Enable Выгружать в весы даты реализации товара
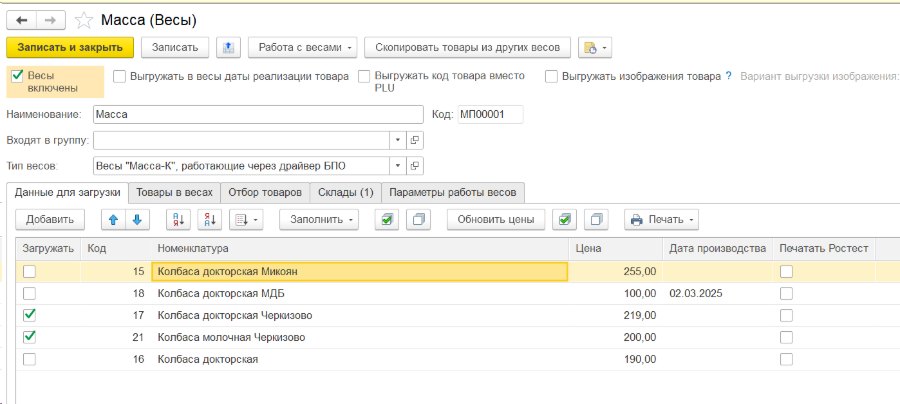The image size is (900, 404). [x=119, y=77]
